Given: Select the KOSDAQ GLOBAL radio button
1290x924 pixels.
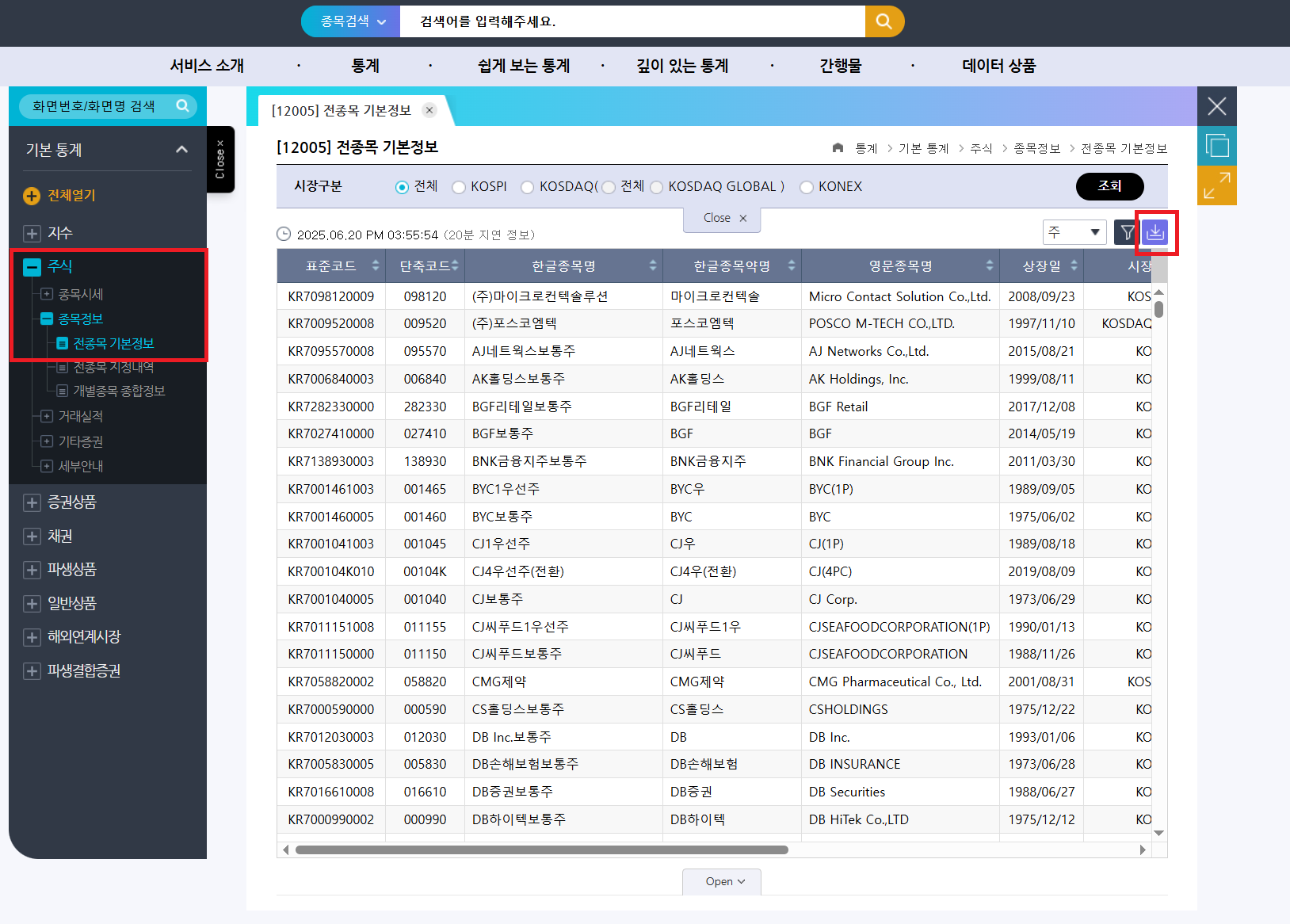Looking at the screenshot, I should (656, 187).
